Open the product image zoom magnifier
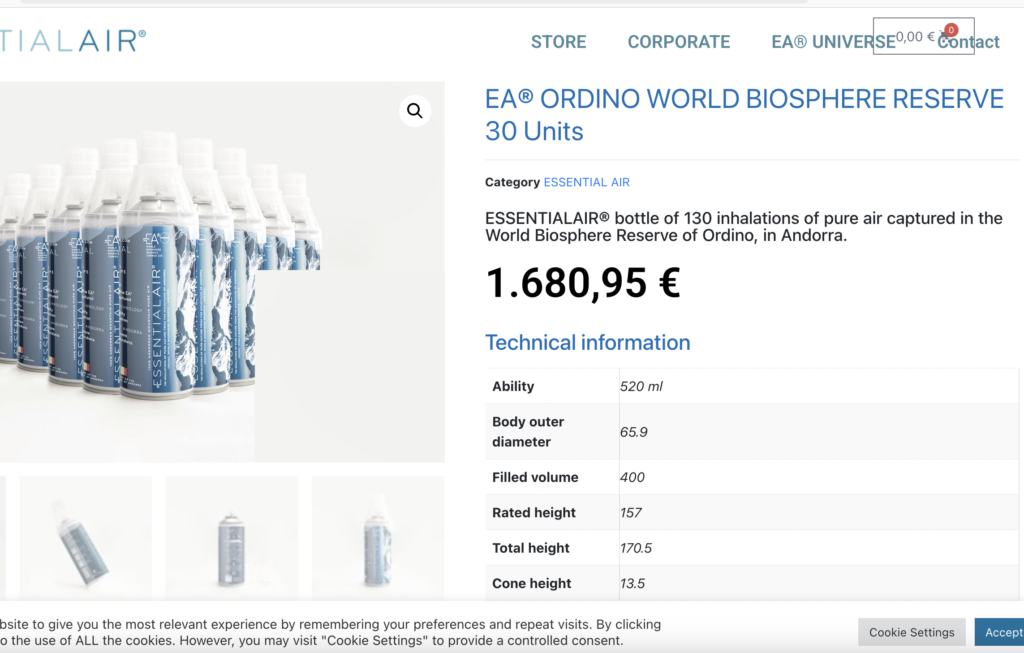Screen dimensions: 1024x653 coord(414,110)
